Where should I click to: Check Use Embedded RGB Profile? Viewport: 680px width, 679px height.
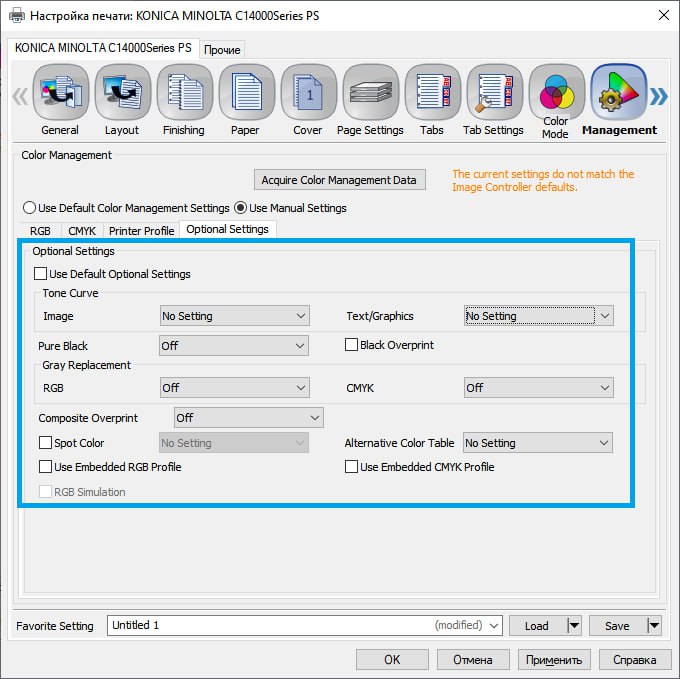[45, 467]
